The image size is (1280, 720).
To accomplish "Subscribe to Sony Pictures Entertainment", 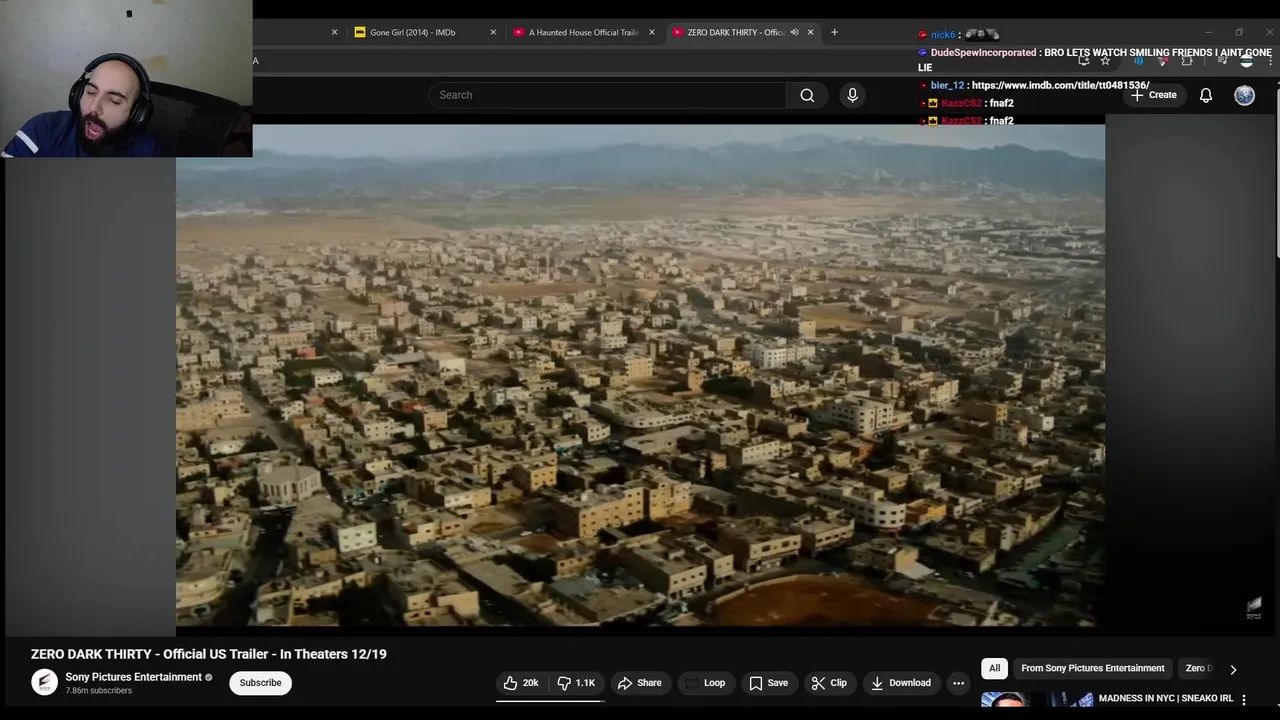I will point(260,683).
